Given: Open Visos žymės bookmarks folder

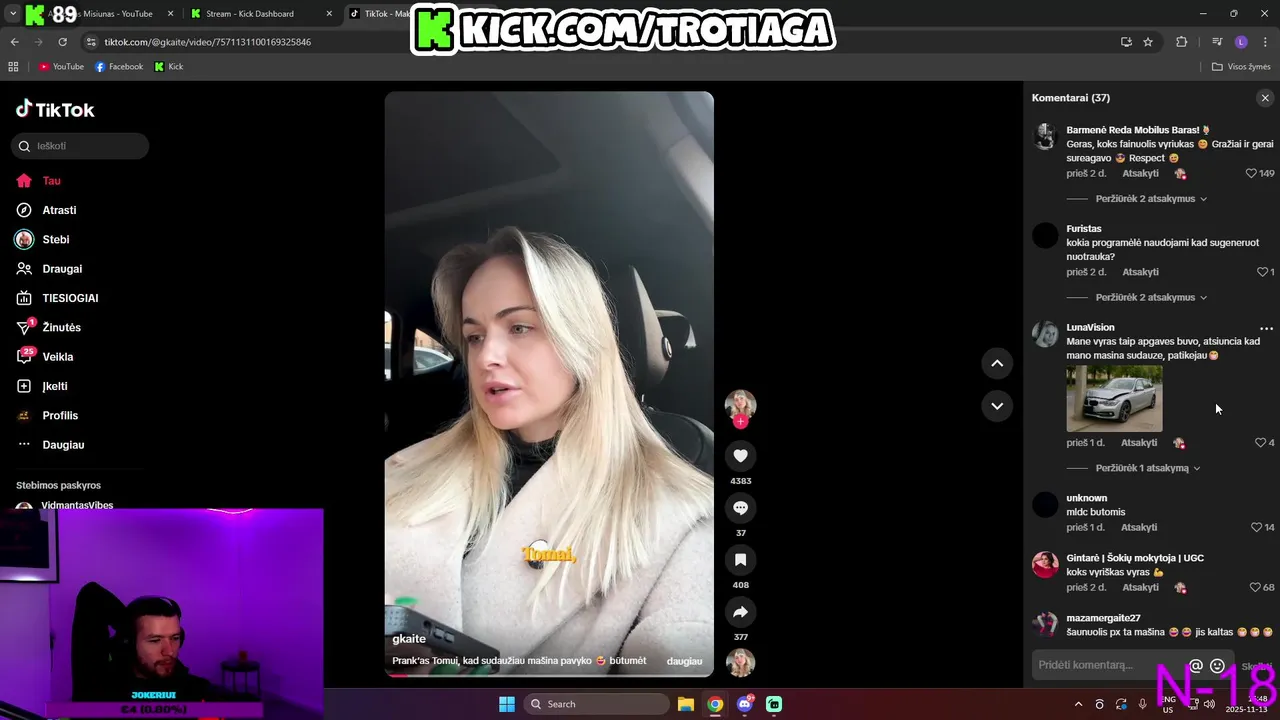Looking at the screenshot, I should click(x=1241, y=67).
